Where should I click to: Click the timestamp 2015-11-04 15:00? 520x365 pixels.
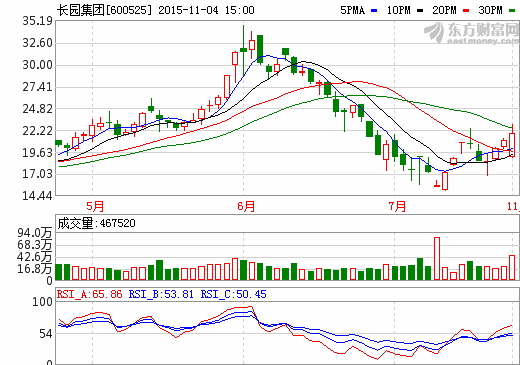[206, 10]
